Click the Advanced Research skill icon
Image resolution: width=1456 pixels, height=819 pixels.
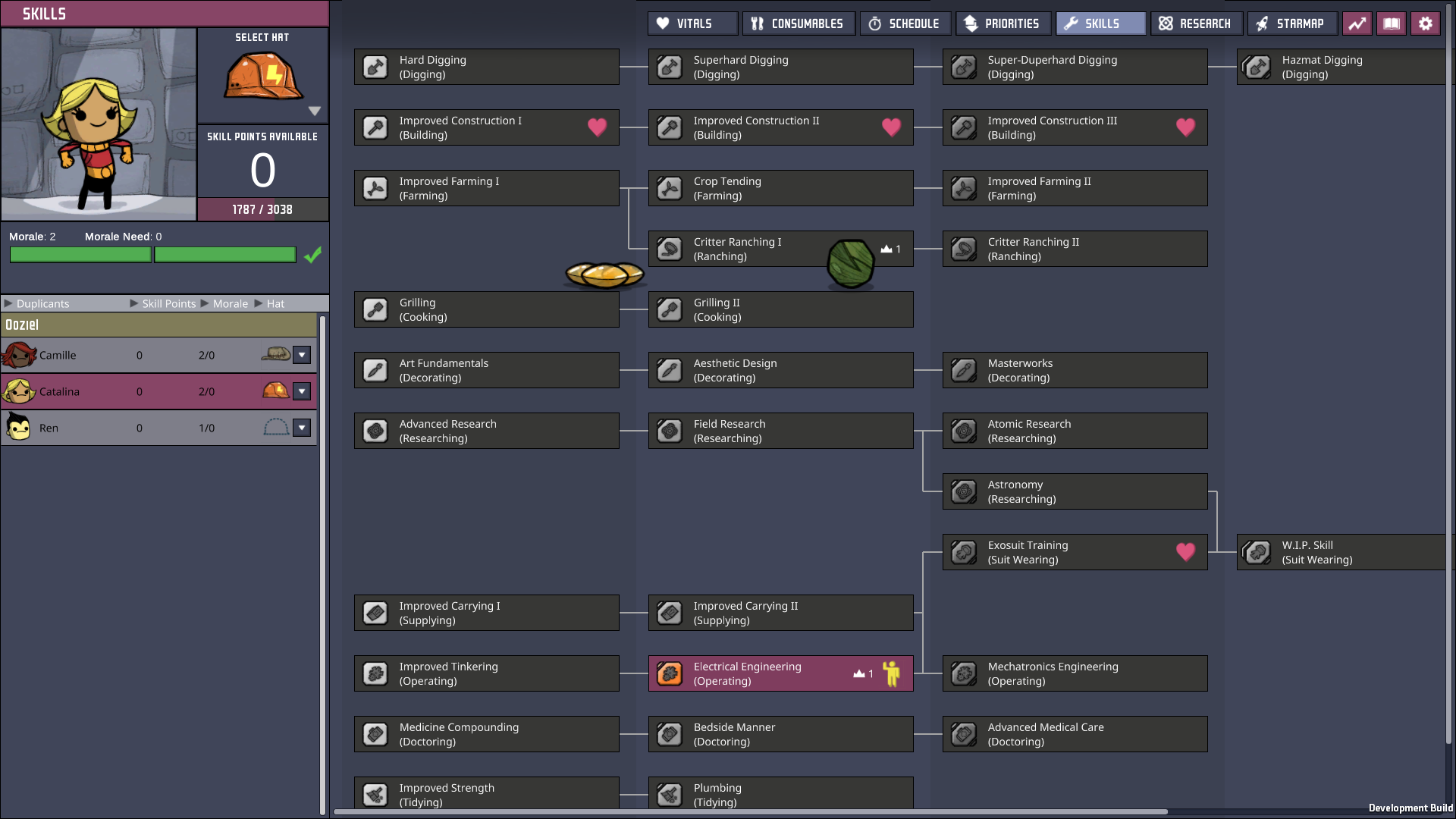(x=375, y=431)
